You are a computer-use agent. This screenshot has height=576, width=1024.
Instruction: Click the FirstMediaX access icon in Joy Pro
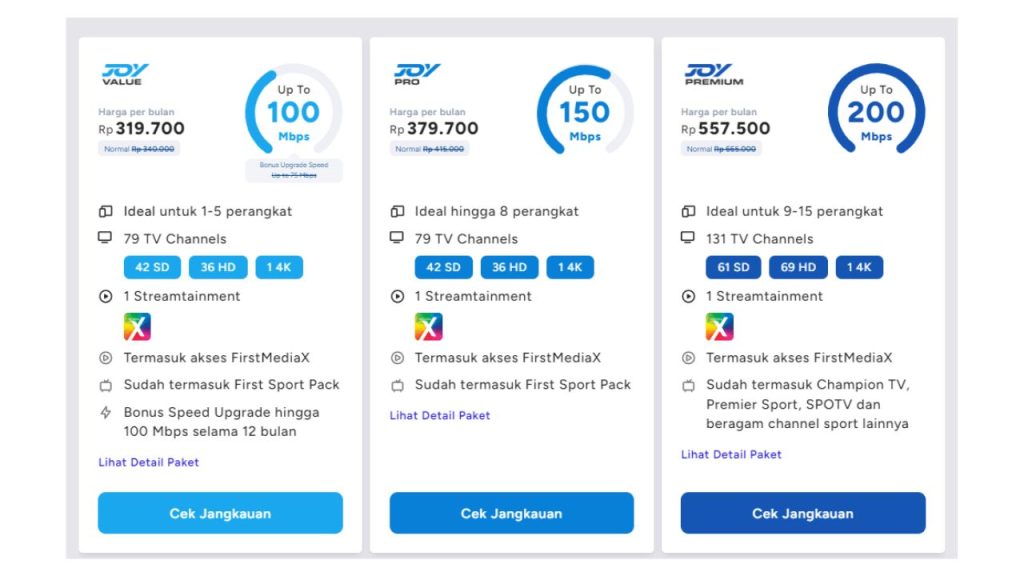click(396, 357)
